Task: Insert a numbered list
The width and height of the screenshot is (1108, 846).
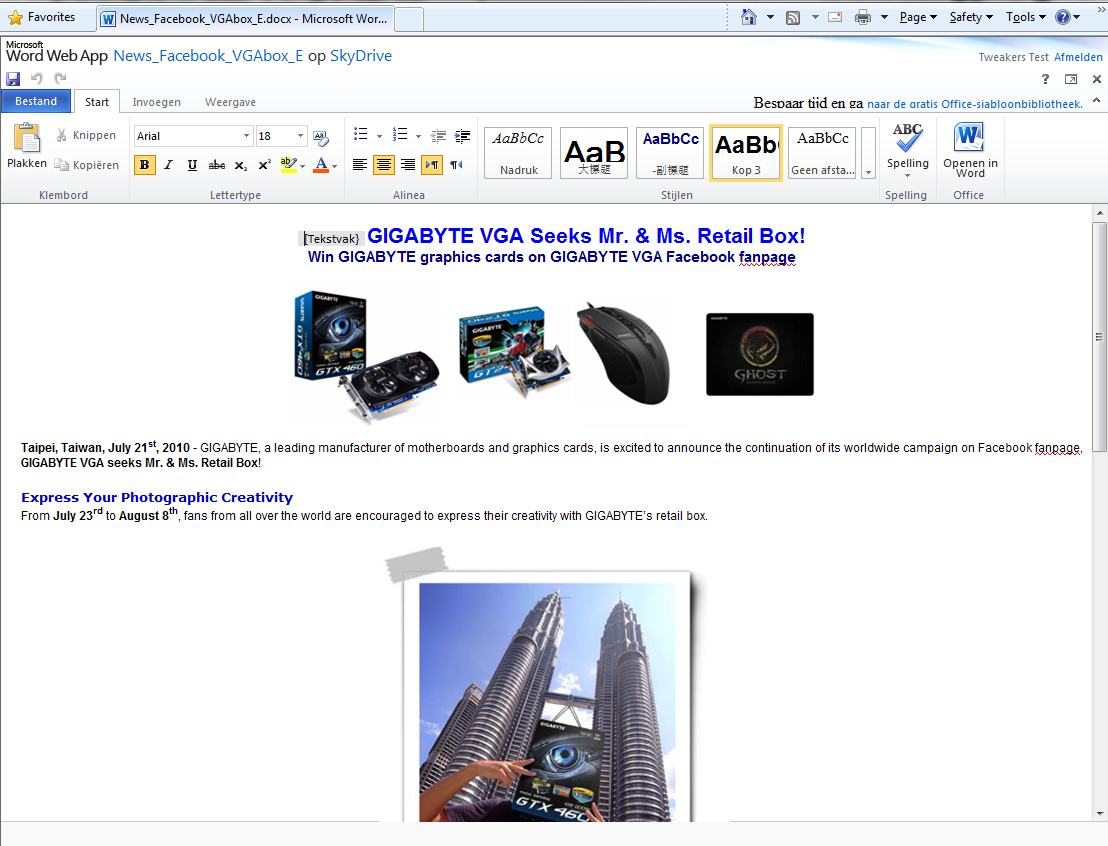Action: click(400, 134)
